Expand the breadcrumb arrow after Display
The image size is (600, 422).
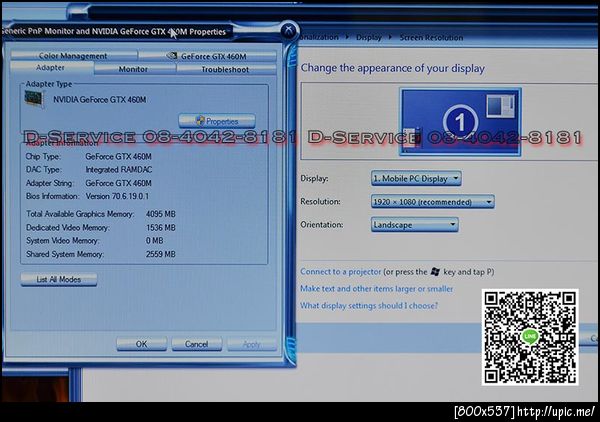[391, 37]
